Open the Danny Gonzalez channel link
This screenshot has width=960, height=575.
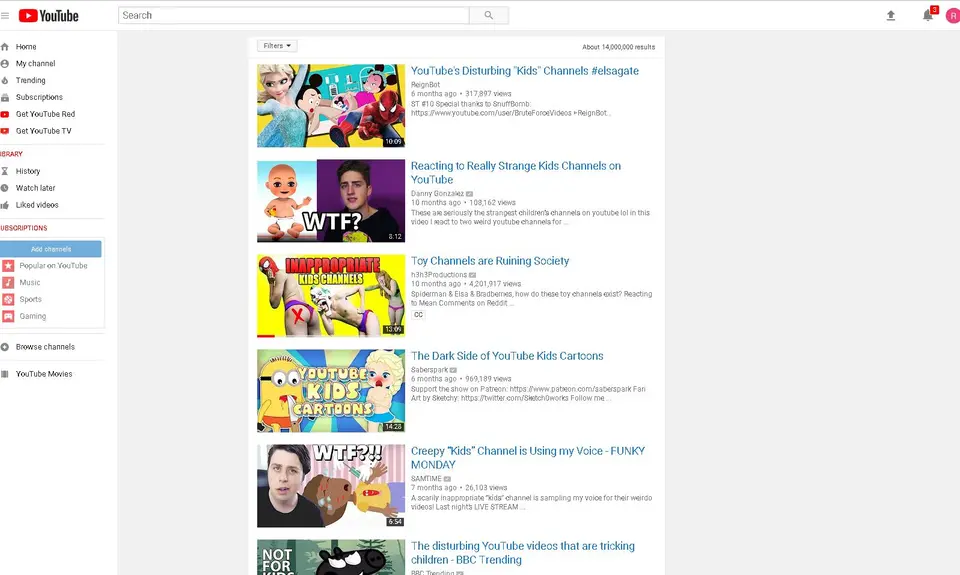tap(437, 193)
